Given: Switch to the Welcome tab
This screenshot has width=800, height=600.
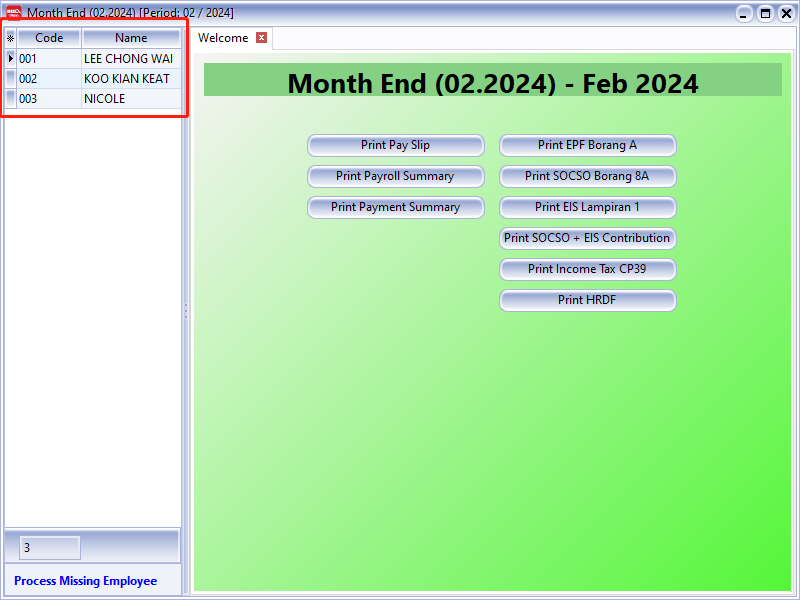Looking at the screenshot, I should (x=223, y=38).
